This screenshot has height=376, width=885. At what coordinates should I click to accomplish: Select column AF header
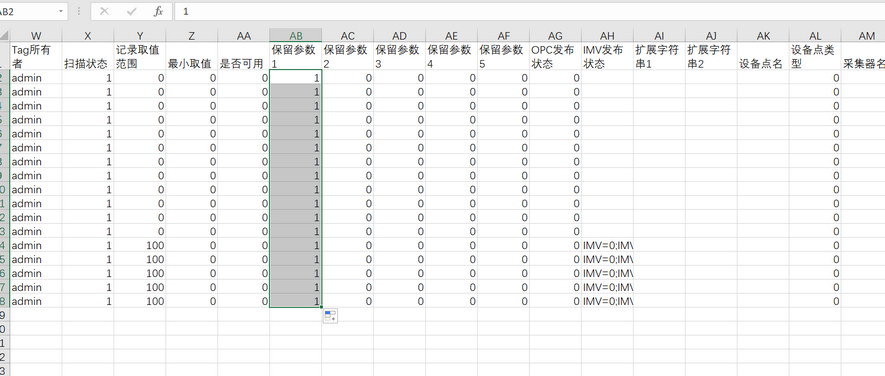point(503,36)
